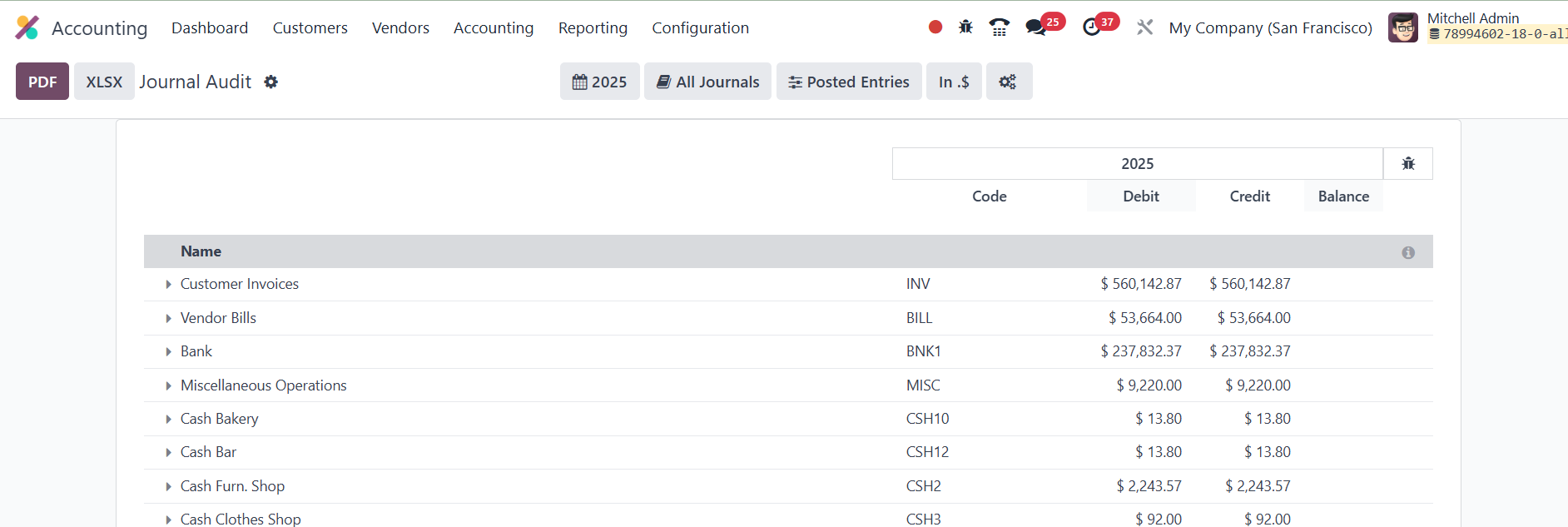Click the red recording dot icon
1568x527 pixels.
click(935, 27)
